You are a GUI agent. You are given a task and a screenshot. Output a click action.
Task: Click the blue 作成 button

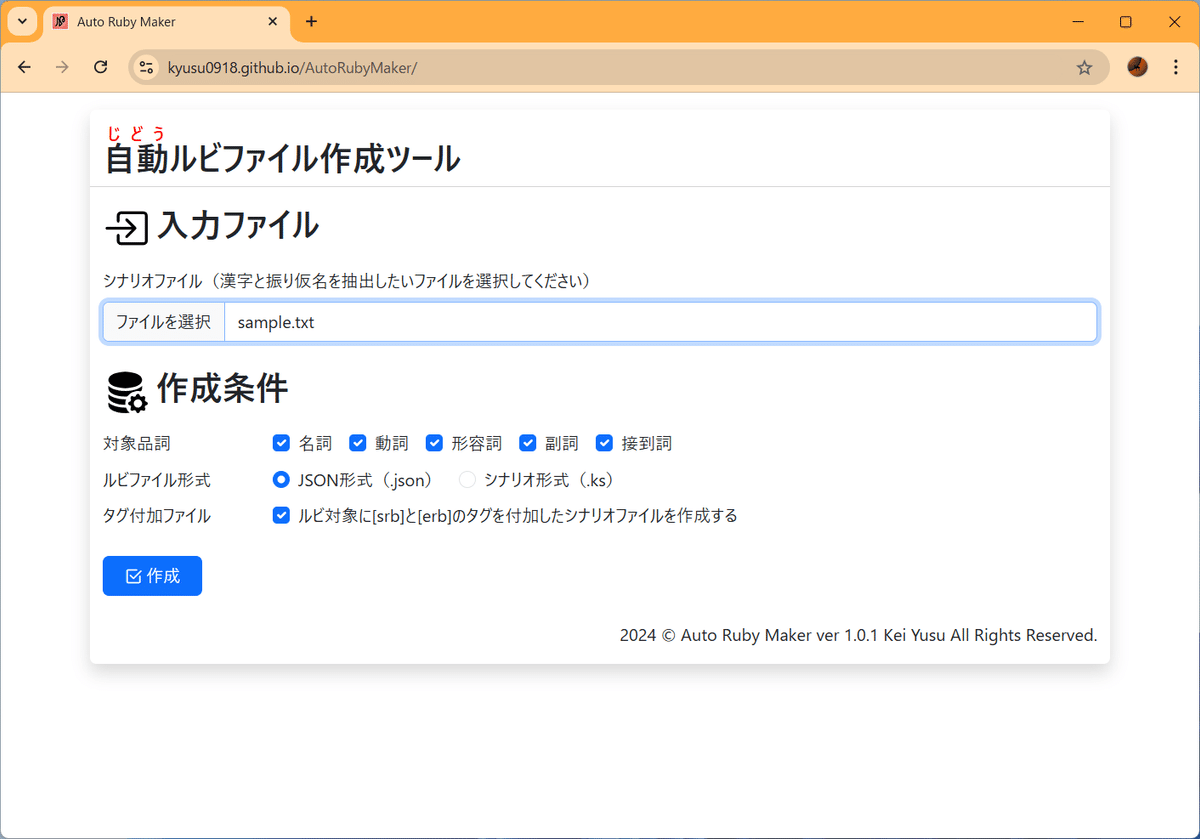[x=152, y=576]
